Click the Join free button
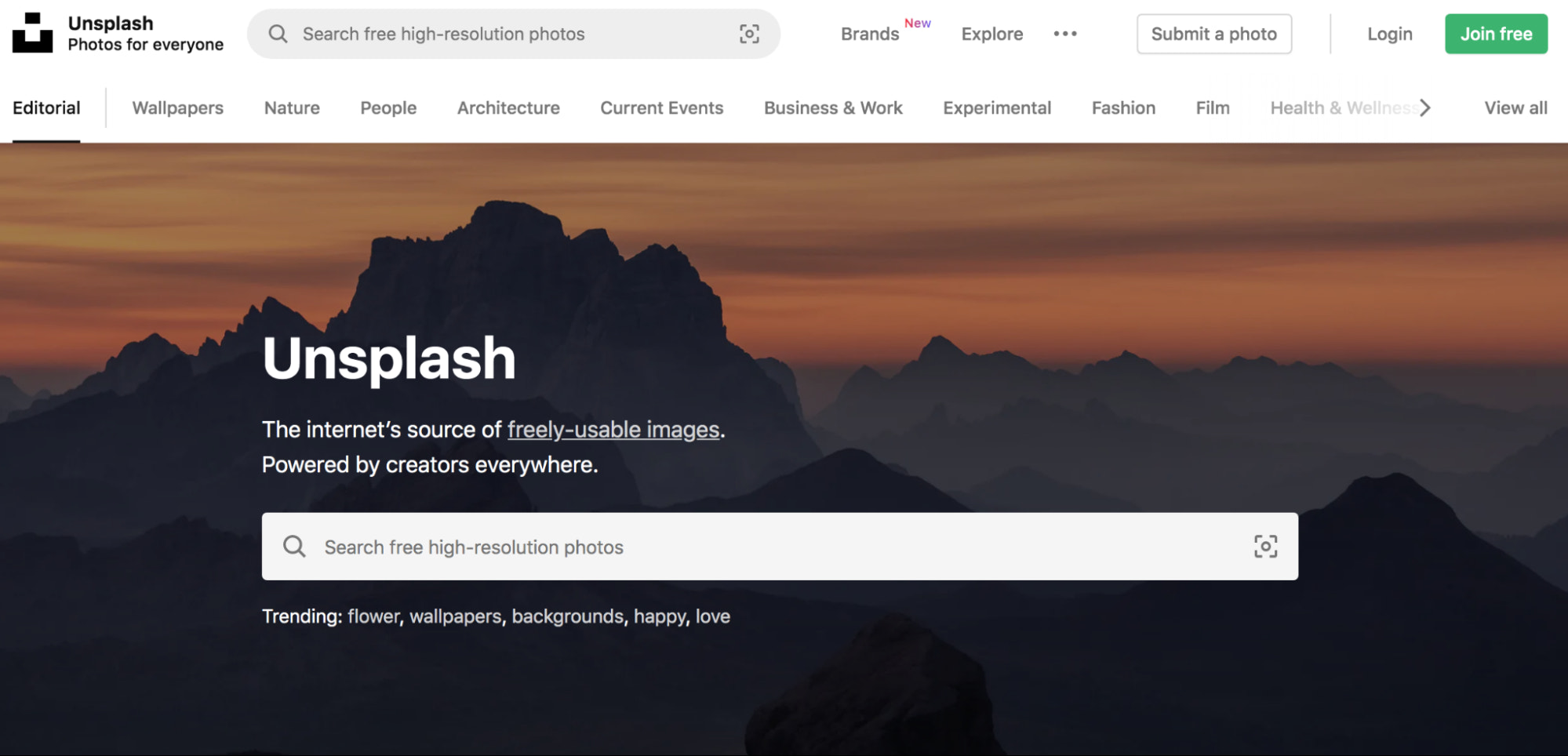This screenshot has width=1568, height=756. tap(1495, 34)
